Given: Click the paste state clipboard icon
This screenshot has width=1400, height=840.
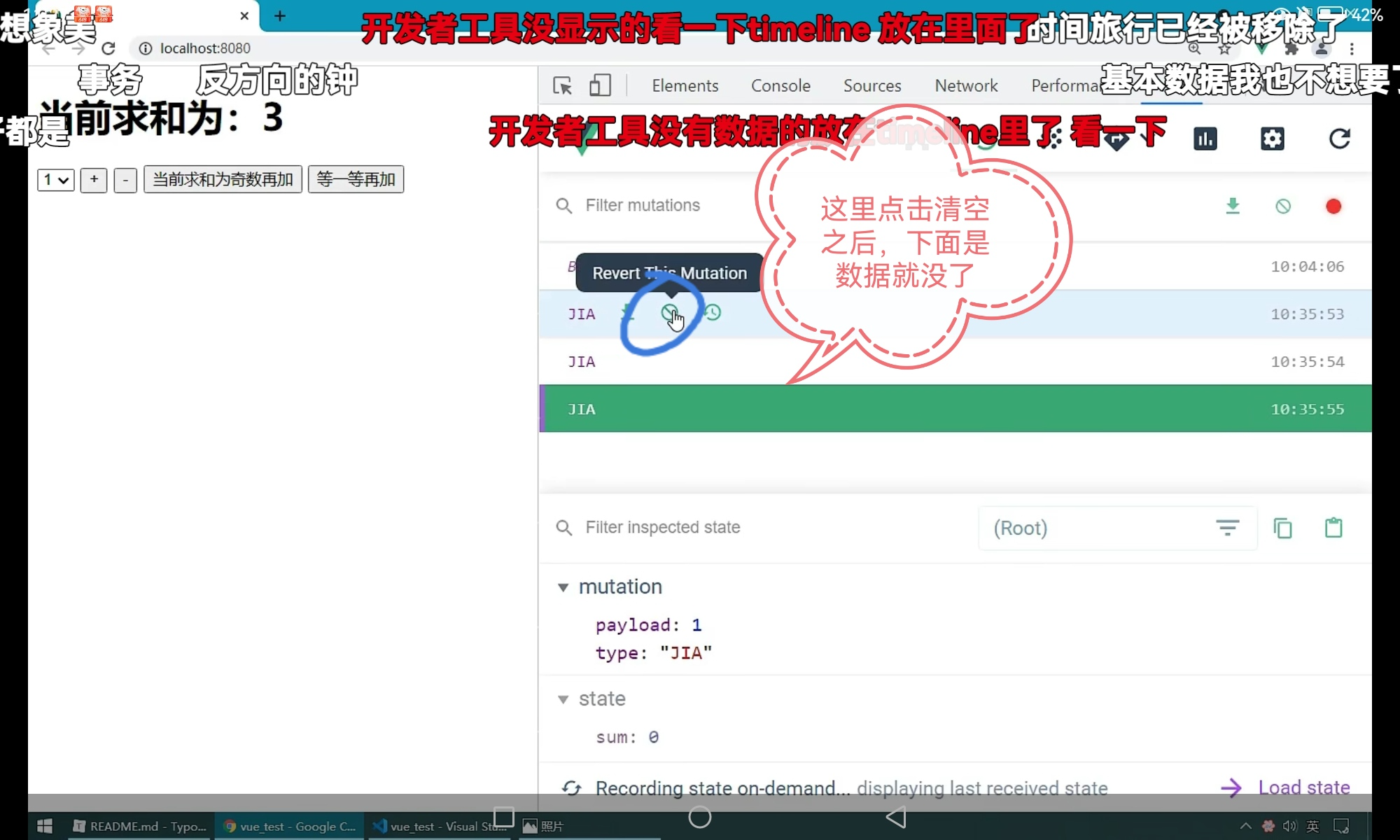Looking at the screenshot, I should pos(1333,528).
